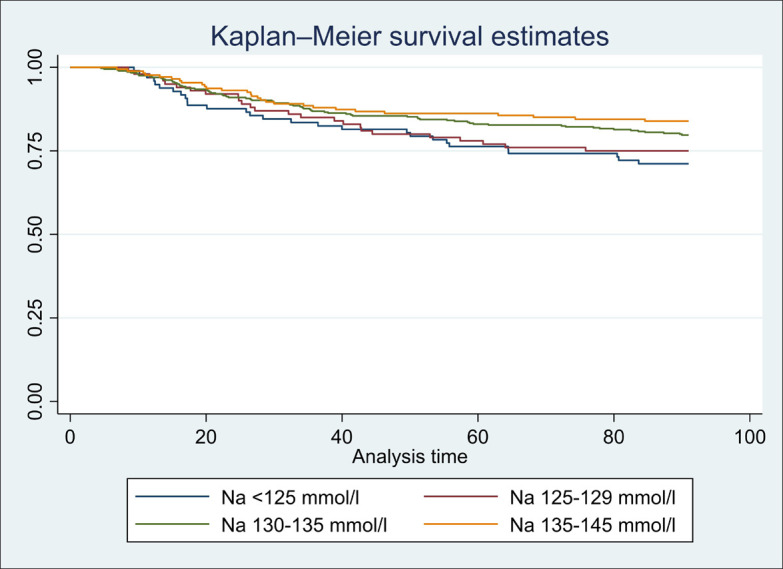Click the blue legend line for Na <125

tap(174, 496)
